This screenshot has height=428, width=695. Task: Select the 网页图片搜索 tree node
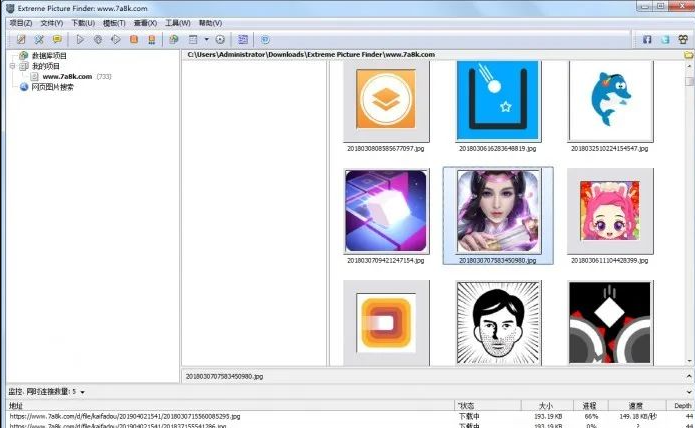click(52, 87)
